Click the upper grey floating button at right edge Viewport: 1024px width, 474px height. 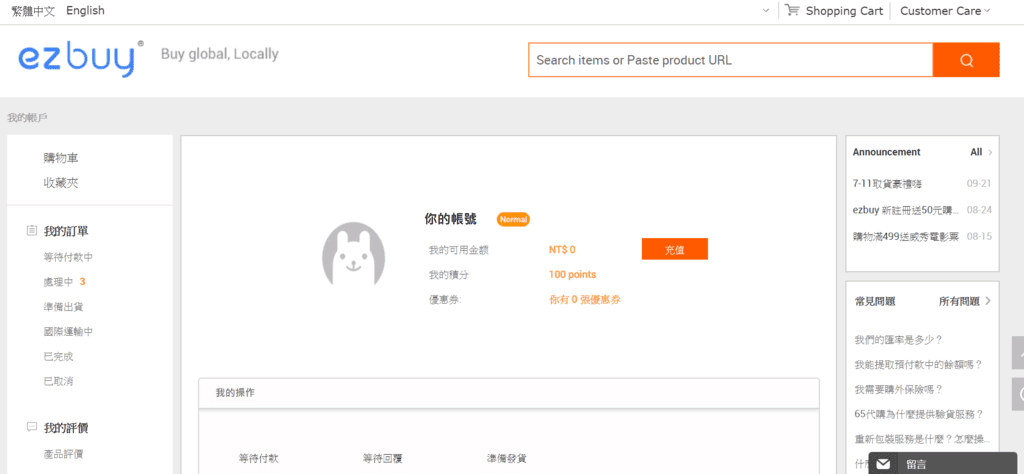pyautogui.click(x=1018, y=353)
